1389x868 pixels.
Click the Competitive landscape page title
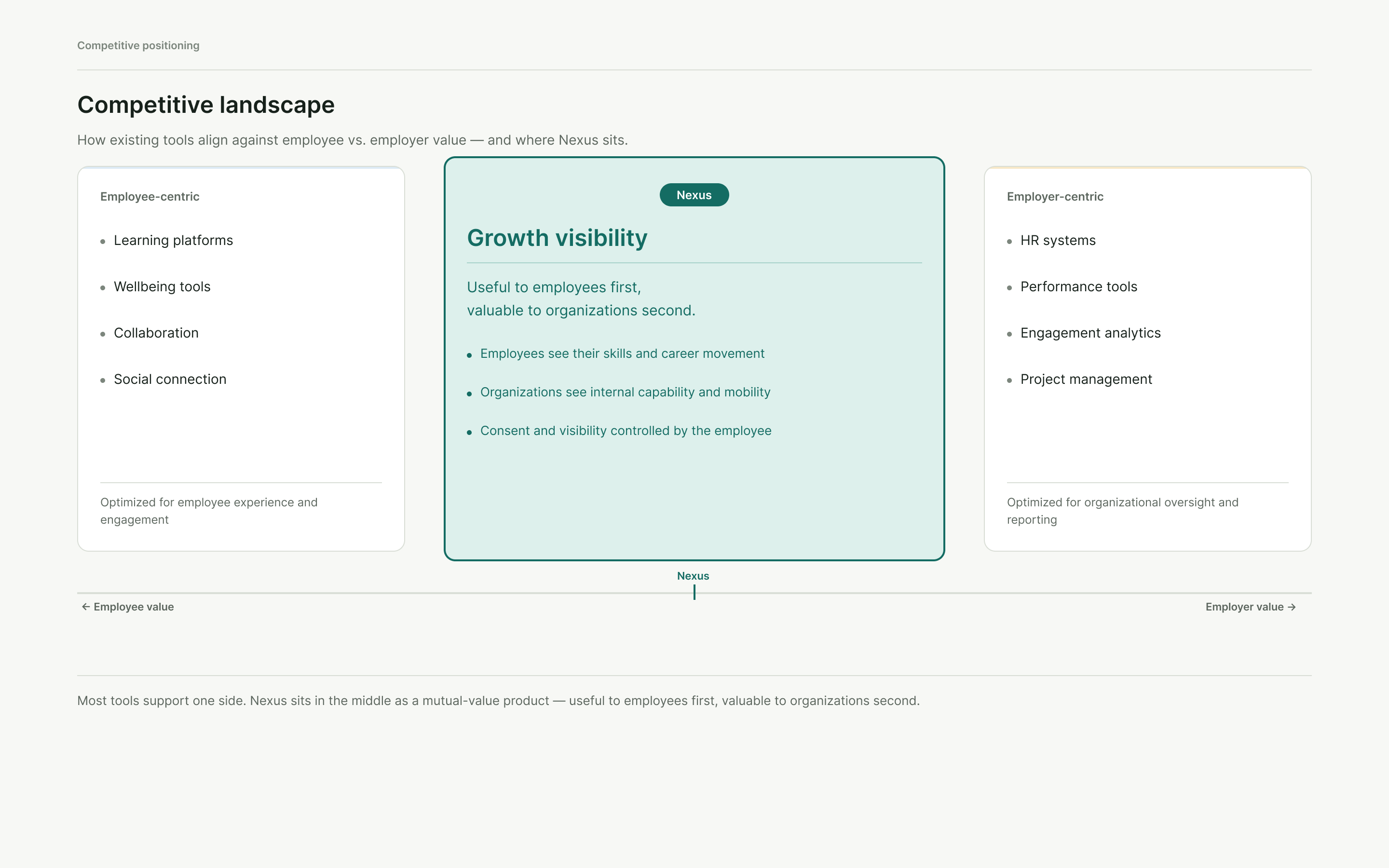[206, 105]
